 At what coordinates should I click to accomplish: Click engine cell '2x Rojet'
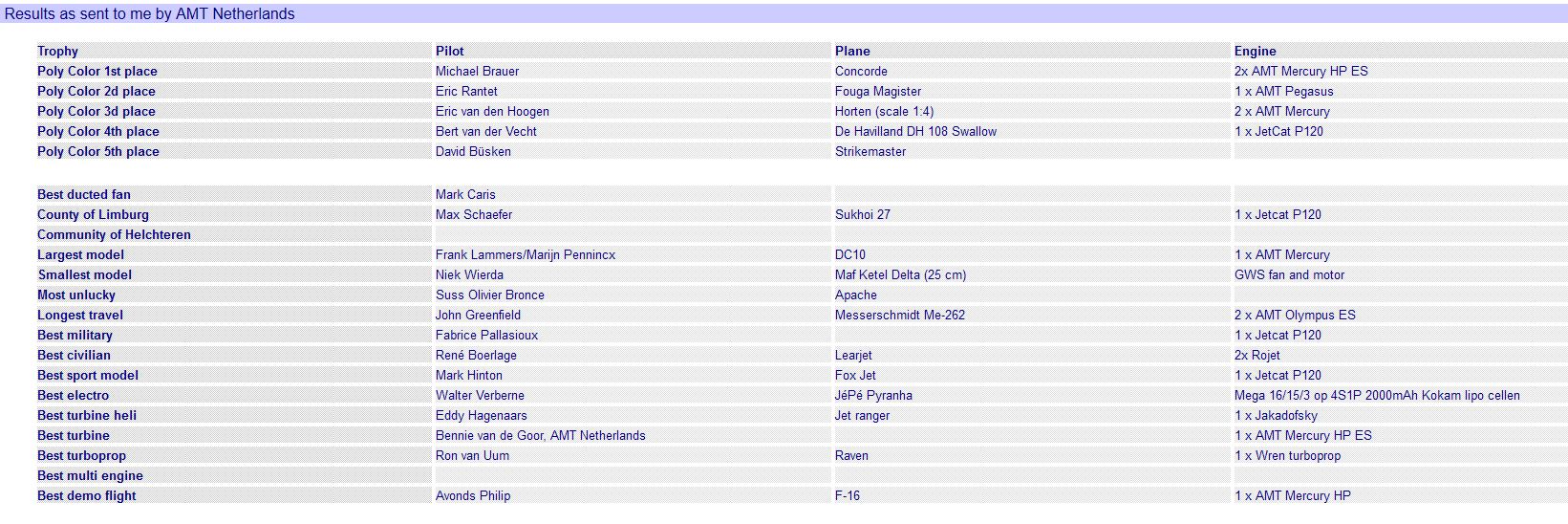click(x=1257, y=355)
